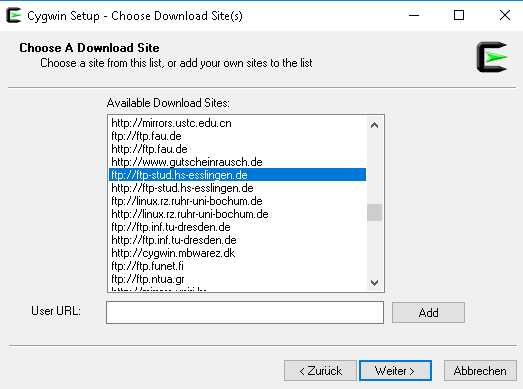
Task: Go back with the Zurück button
Action: point(320,371)
